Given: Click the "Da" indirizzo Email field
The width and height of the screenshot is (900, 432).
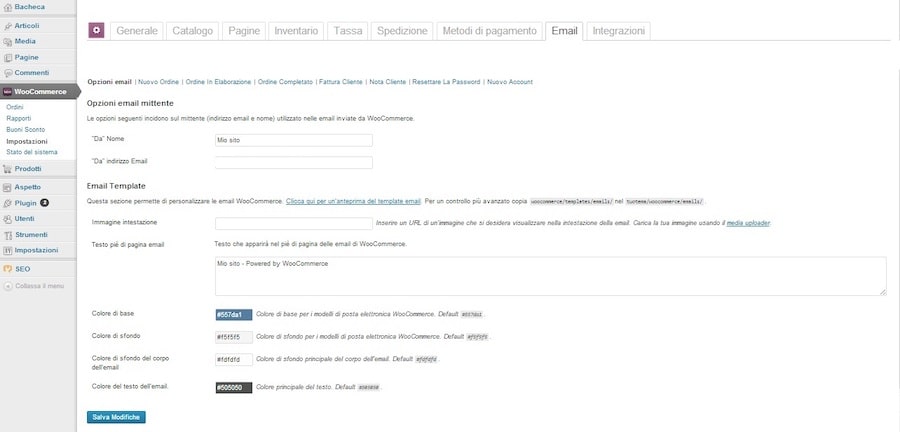Looking at the screenshot, I should (x=294, y=162).
